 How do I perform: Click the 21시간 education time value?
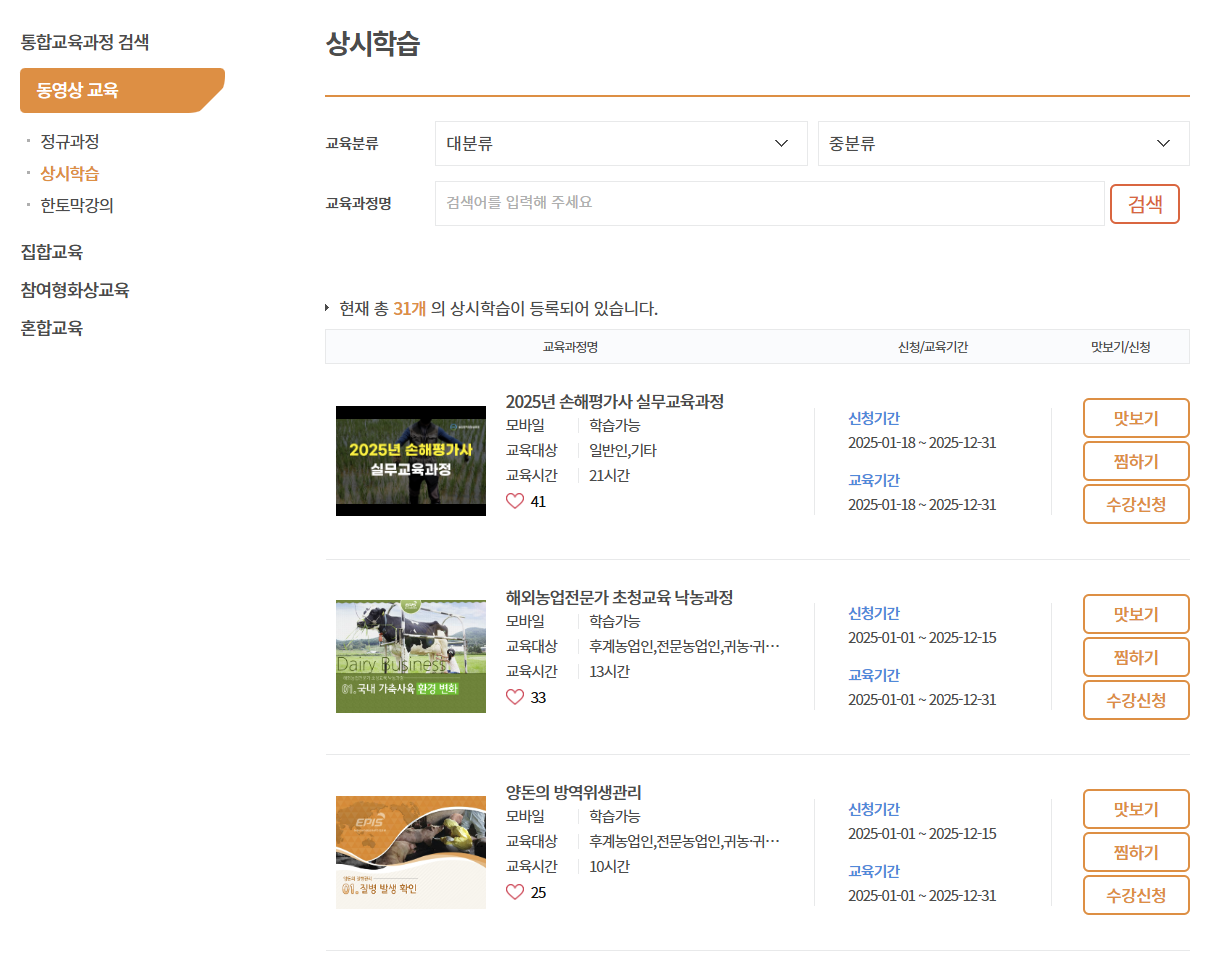pyautogui.click(x=609, y=475)
